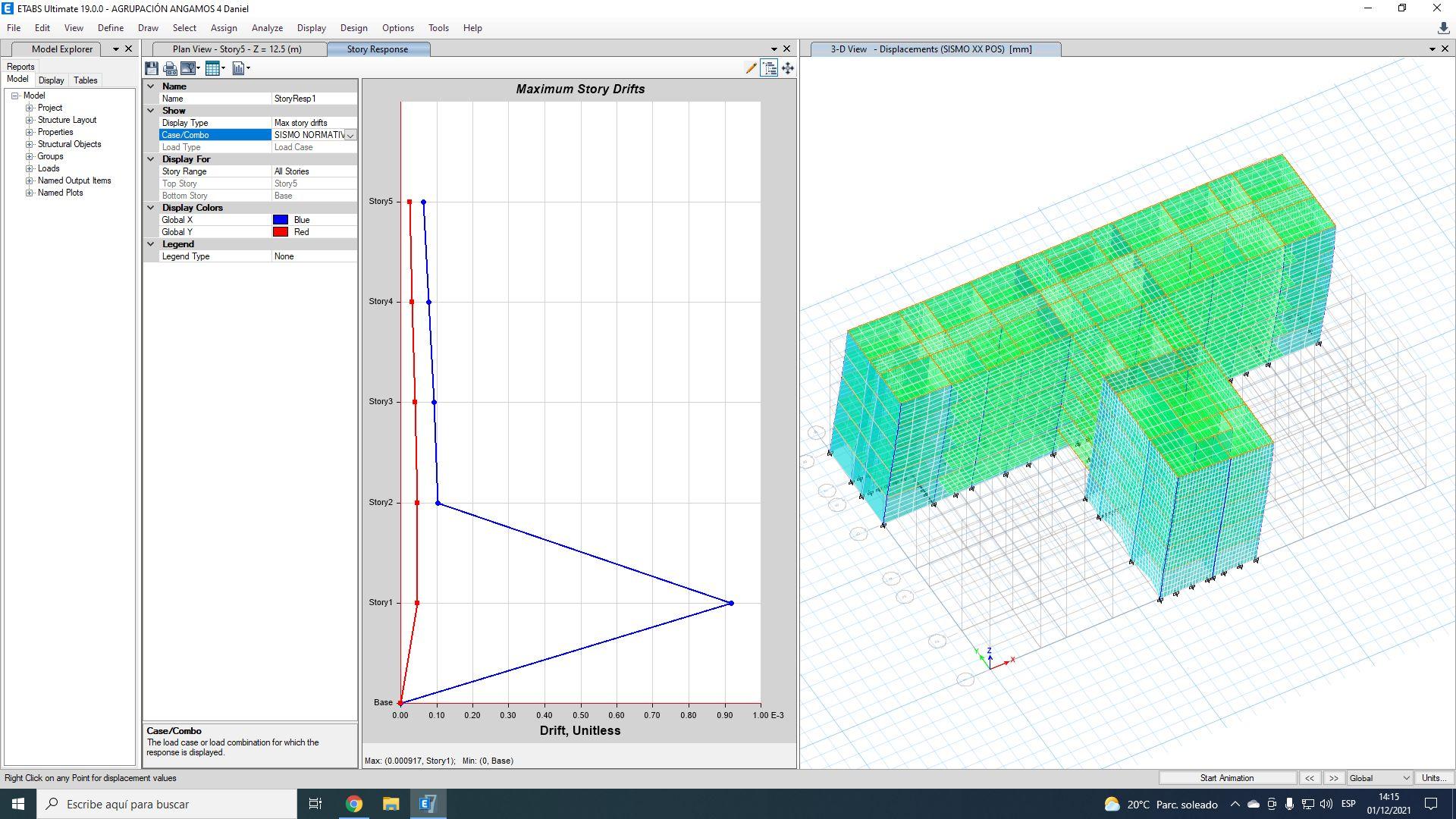Click the Windows search box
This screenshot has height=819, width=1456.
click(x=167, y=804)
